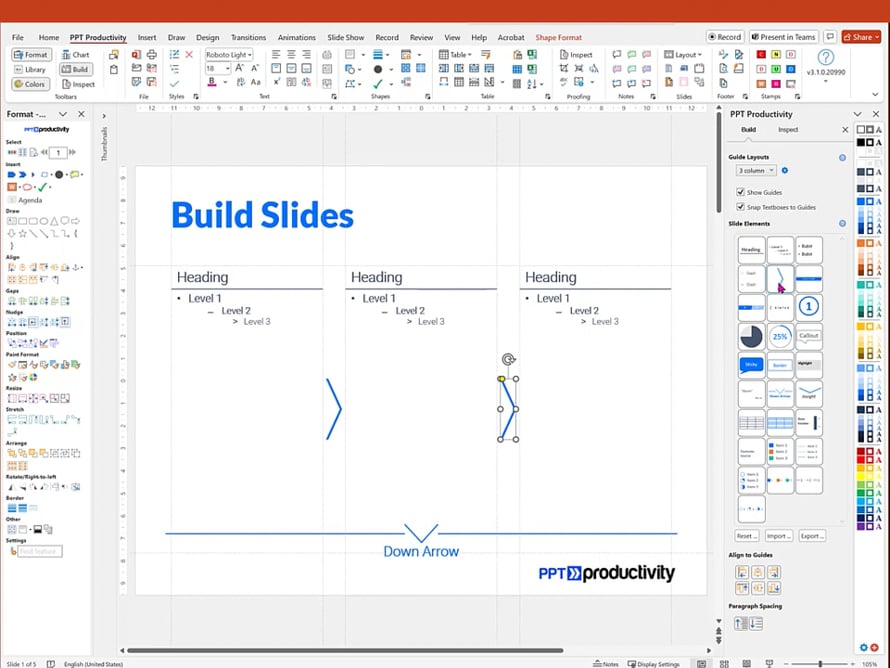Insert the blue Sticky note element
Screen dimensions: 890x668
[x=751, y=365]
